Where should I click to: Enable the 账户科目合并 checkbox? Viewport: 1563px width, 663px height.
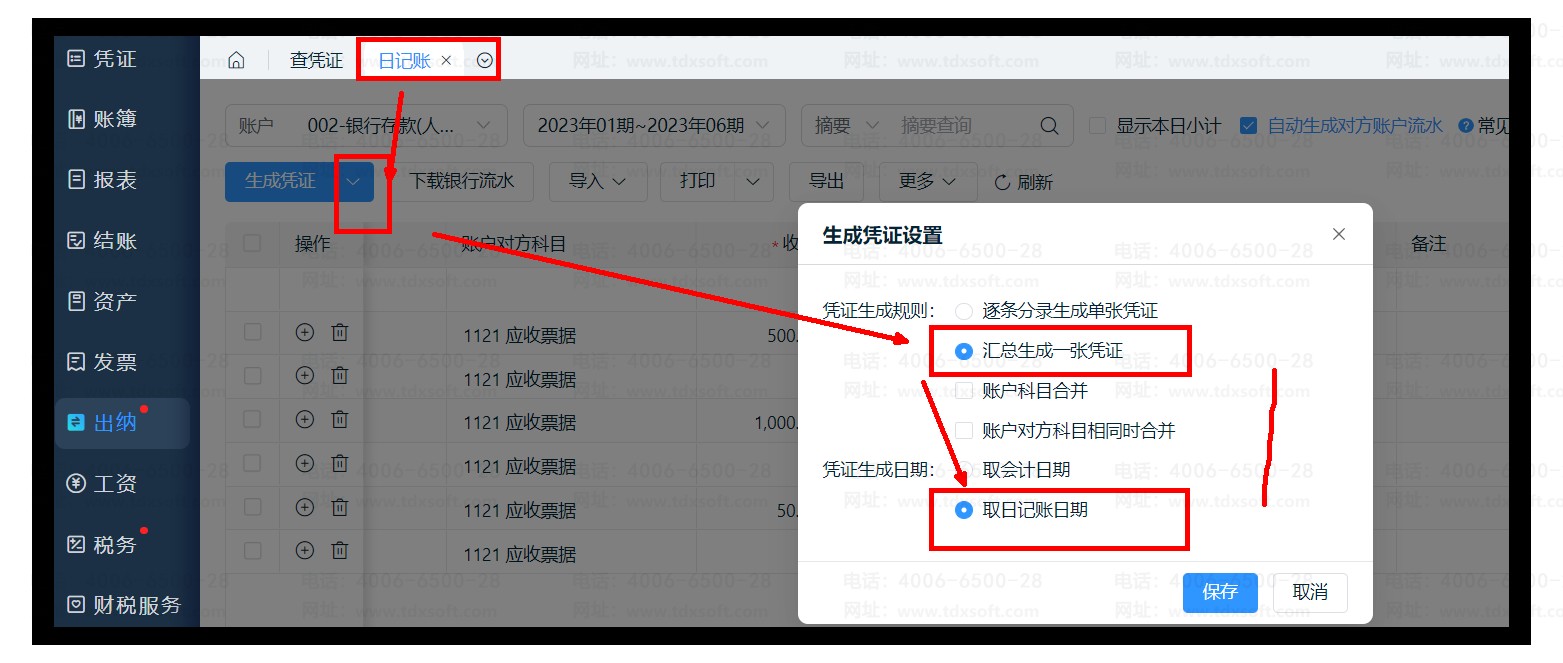[964, 391]
